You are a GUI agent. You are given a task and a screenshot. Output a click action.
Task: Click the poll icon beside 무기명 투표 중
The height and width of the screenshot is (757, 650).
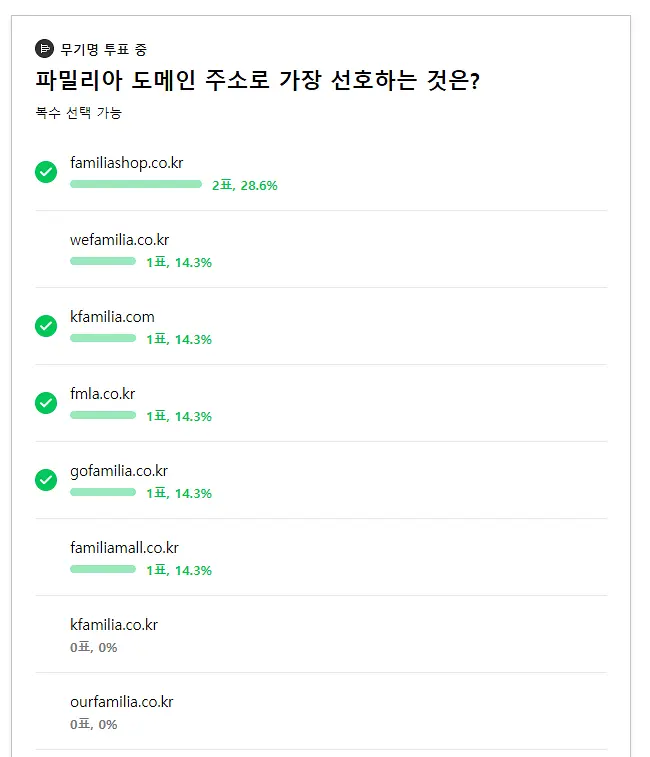pyautogui.click(x=44, y=48)
